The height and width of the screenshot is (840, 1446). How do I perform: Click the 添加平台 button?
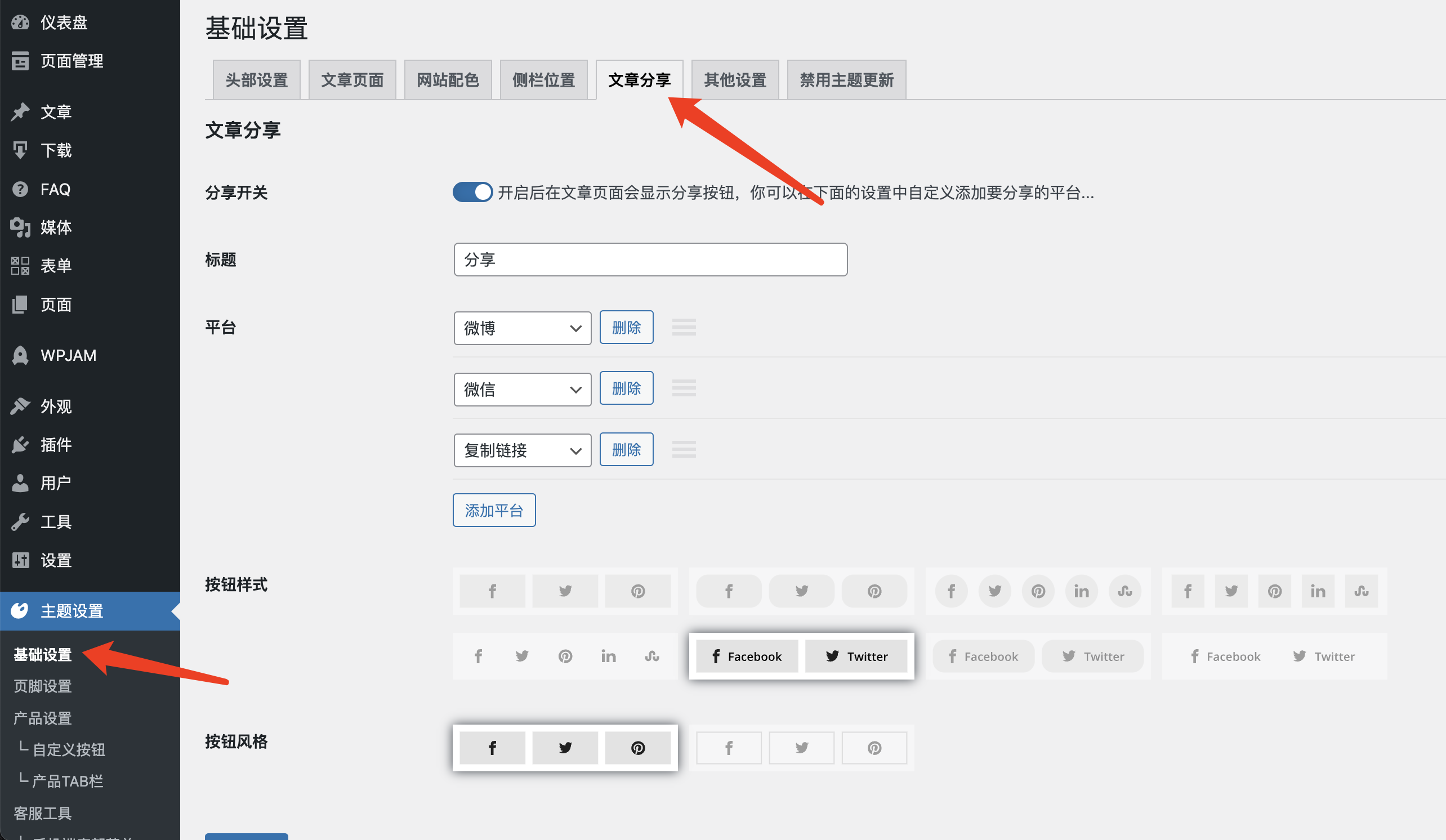tap(493, 511)
